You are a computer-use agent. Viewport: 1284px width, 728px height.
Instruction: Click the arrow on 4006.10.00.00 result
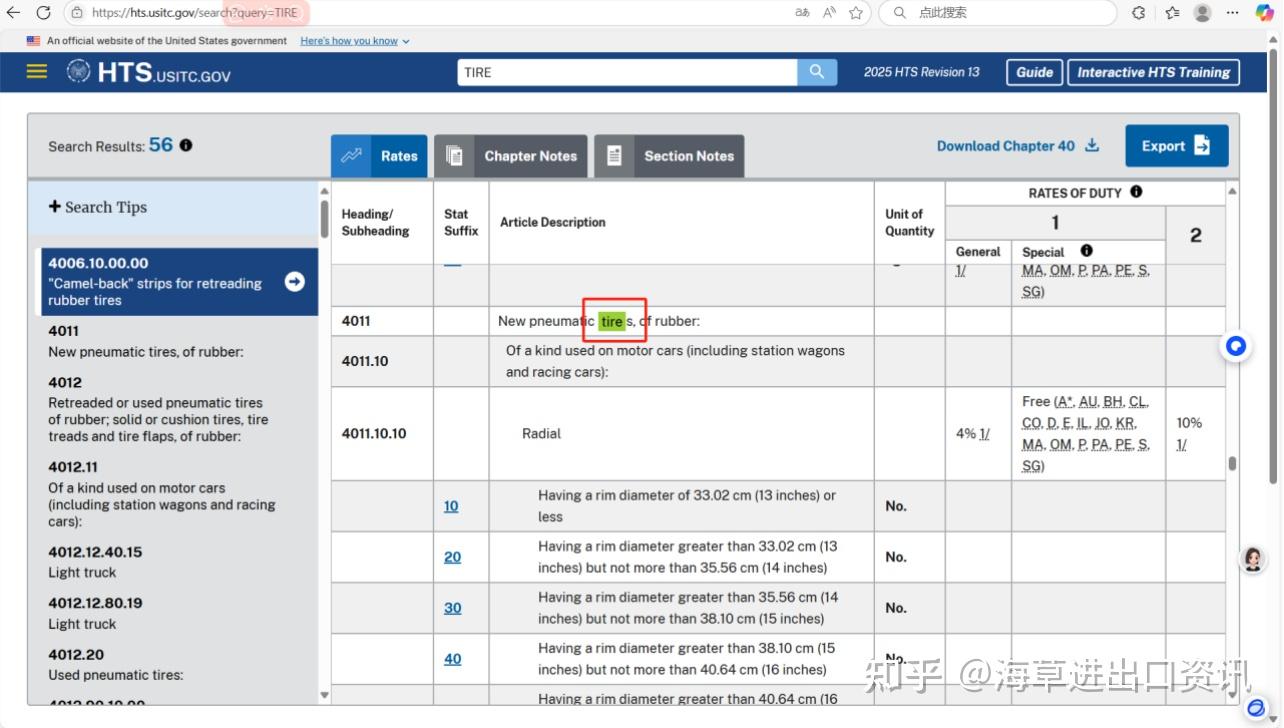[x=295, y=282]
